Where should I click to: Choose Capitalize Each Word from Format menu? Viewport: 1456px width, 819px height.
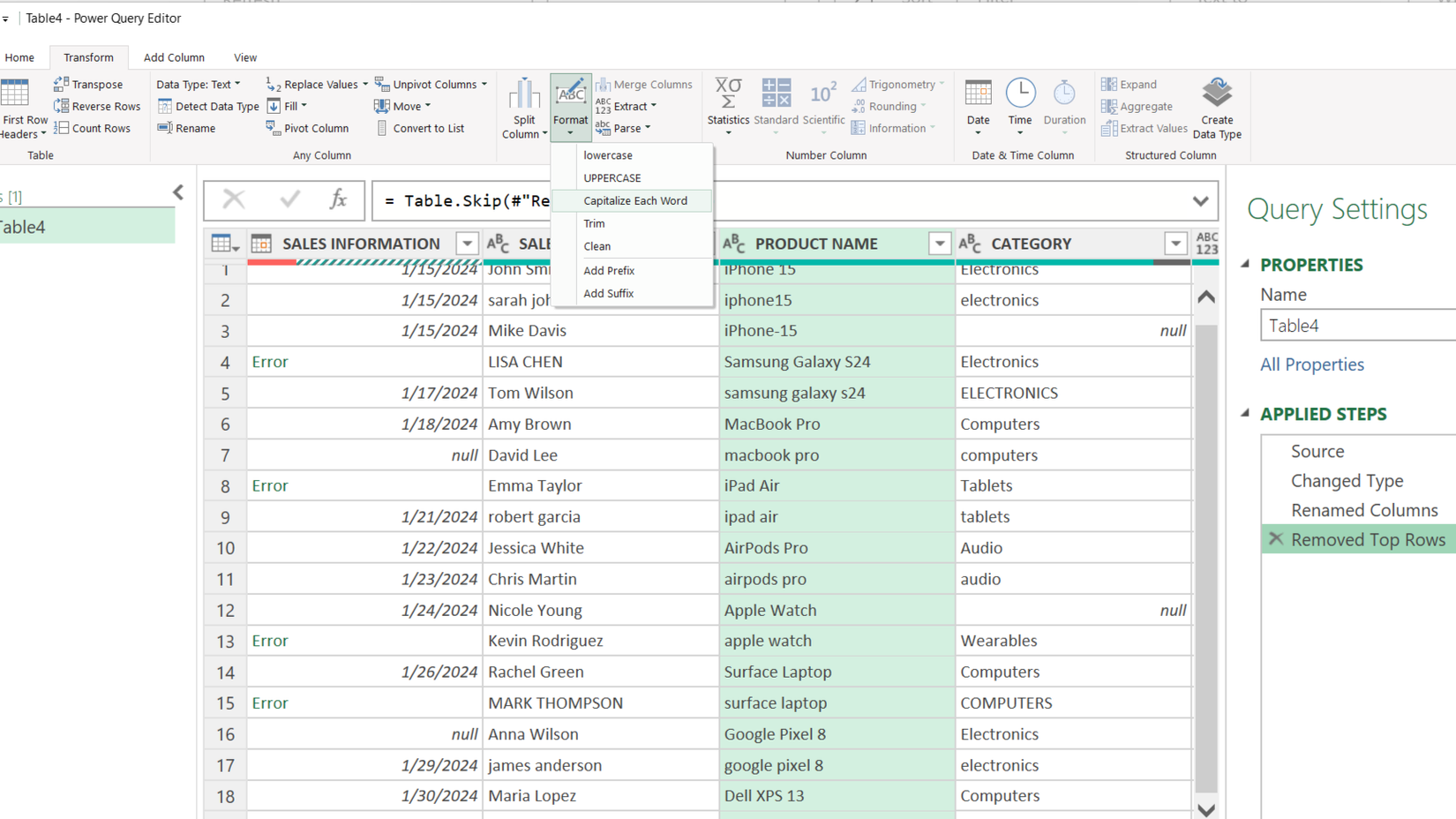pos(635,200)
